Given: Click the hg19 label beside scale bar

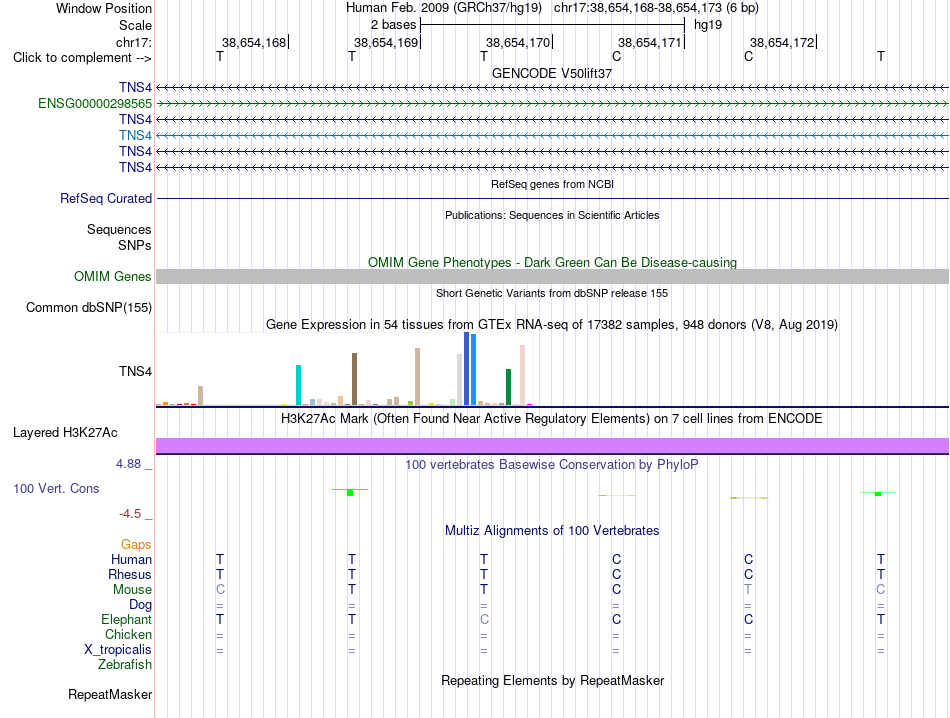Looking at the screenshot, I should click(x=708, y=25).
